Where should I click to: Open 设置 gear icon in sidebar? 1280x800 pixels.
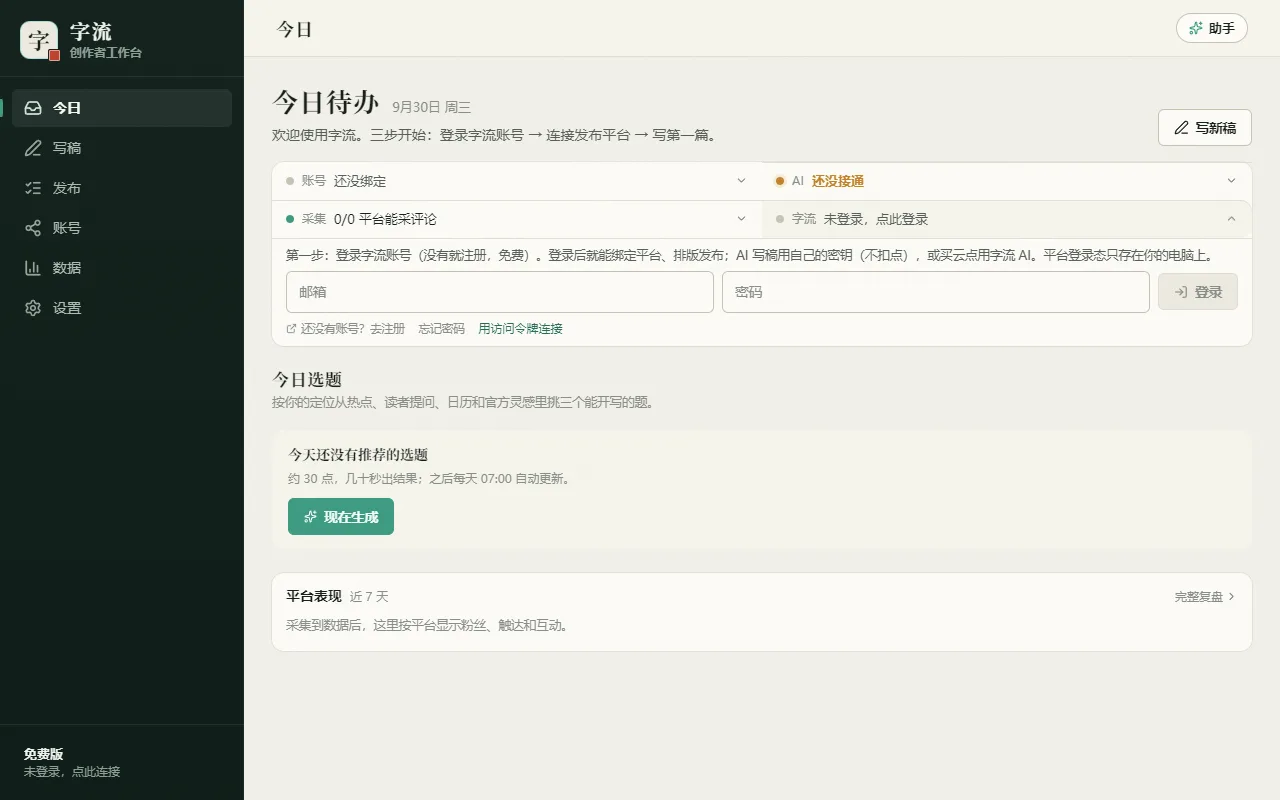tap(33, 308)
